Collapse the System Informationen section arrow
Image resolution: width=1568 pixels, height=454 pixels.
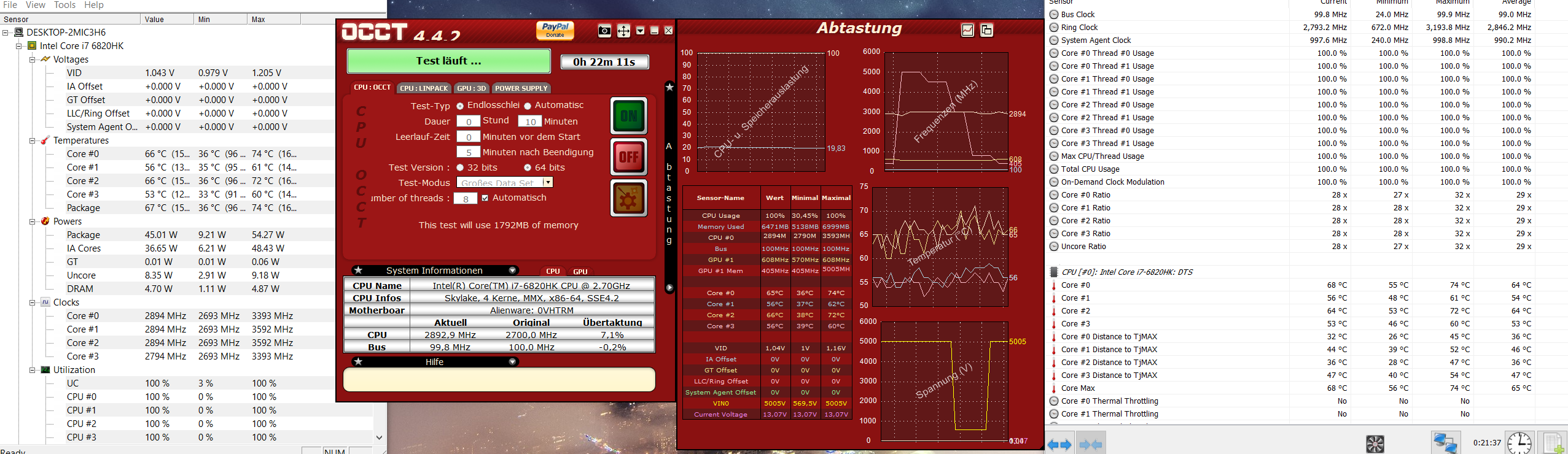point(512,270)
